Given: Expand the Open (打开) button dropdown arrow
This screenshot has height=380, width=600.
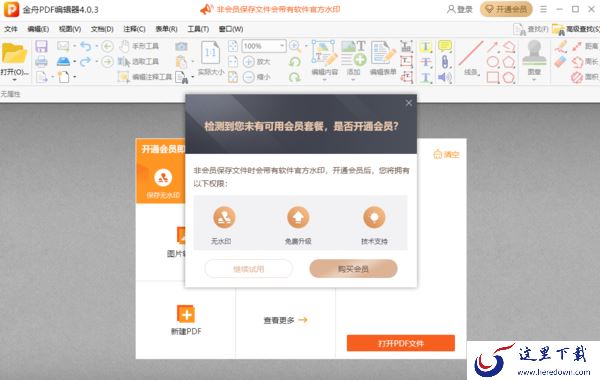Looking at the screenshot, I should point(15,80).
